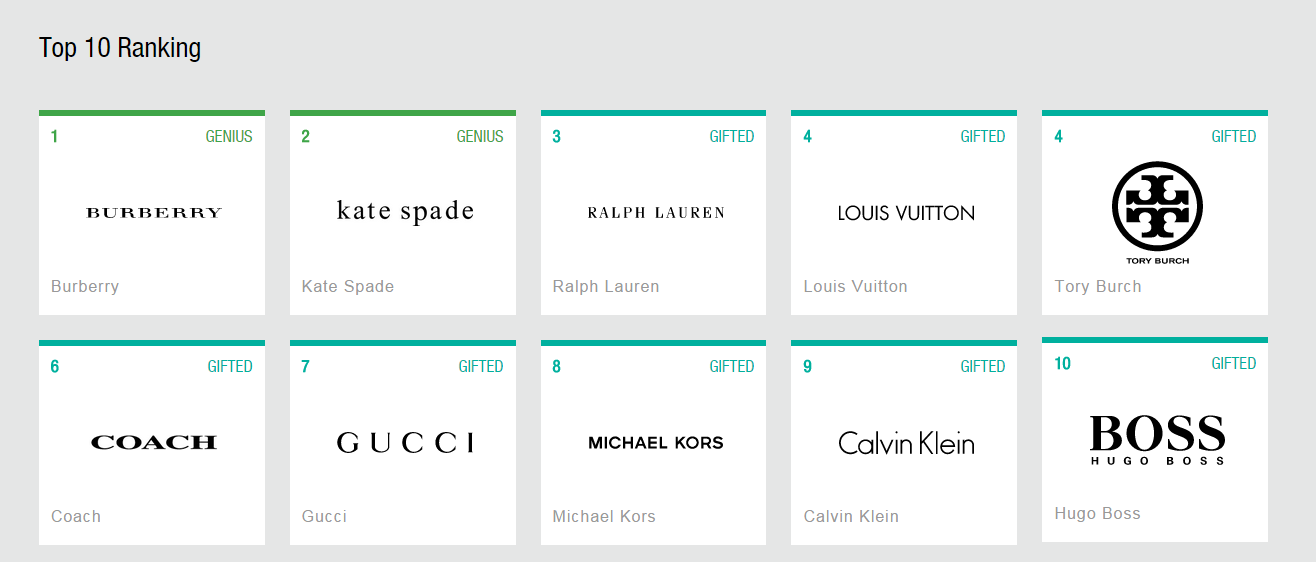Click rank number 7 on Gucci card

point(305,366)
